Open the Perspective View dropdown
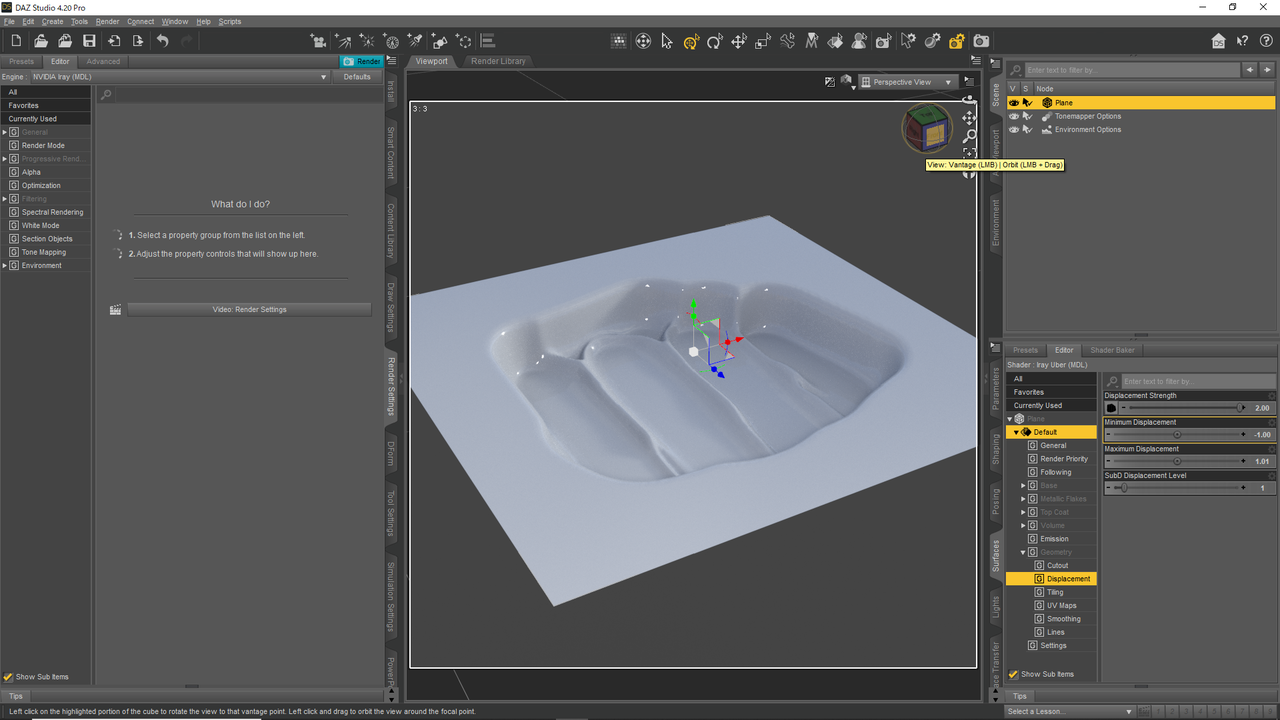Viewport: 1280px width, 720px height. point(907,81)
